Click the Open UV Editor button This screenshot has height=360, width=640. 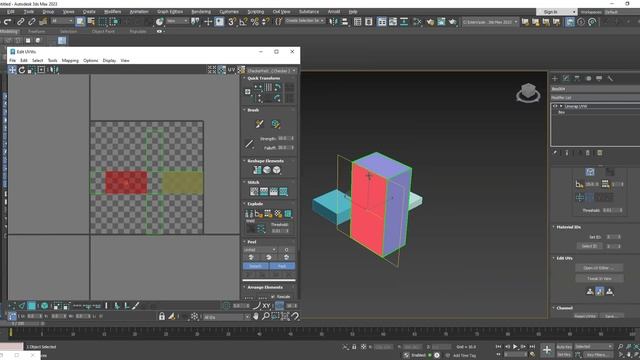pyautogui.click(x=599, y=268)
